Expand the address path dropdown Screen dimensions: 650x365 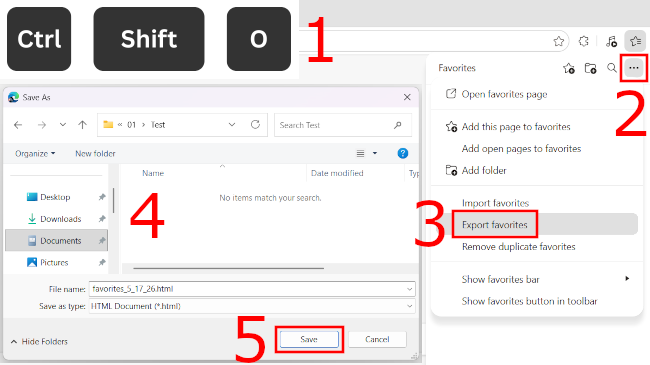click(232, 125)
